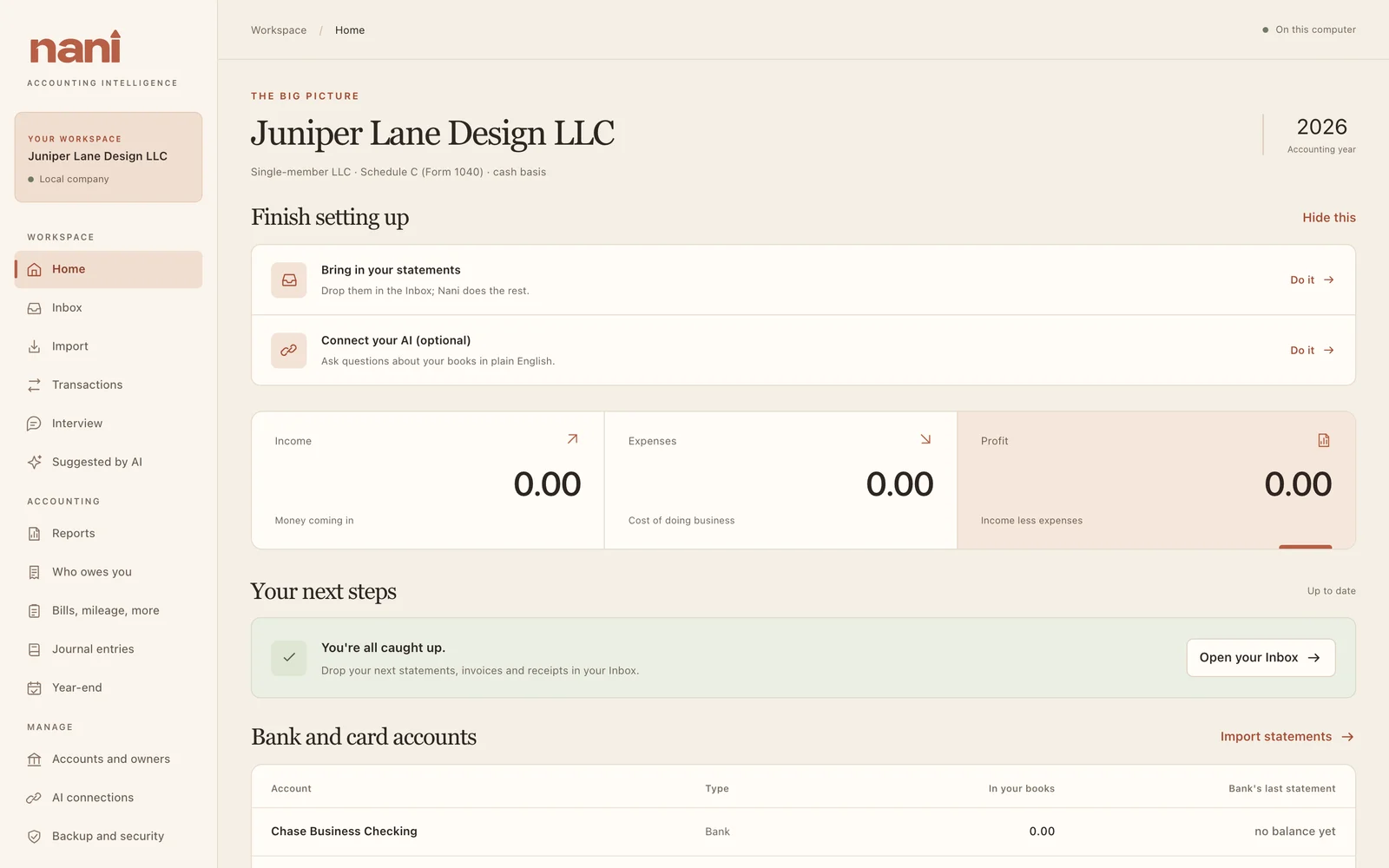The height and width of the screenshot is (868, 1389).
Task: Click the Income card up-arrow icon
Action: point(572,439)
